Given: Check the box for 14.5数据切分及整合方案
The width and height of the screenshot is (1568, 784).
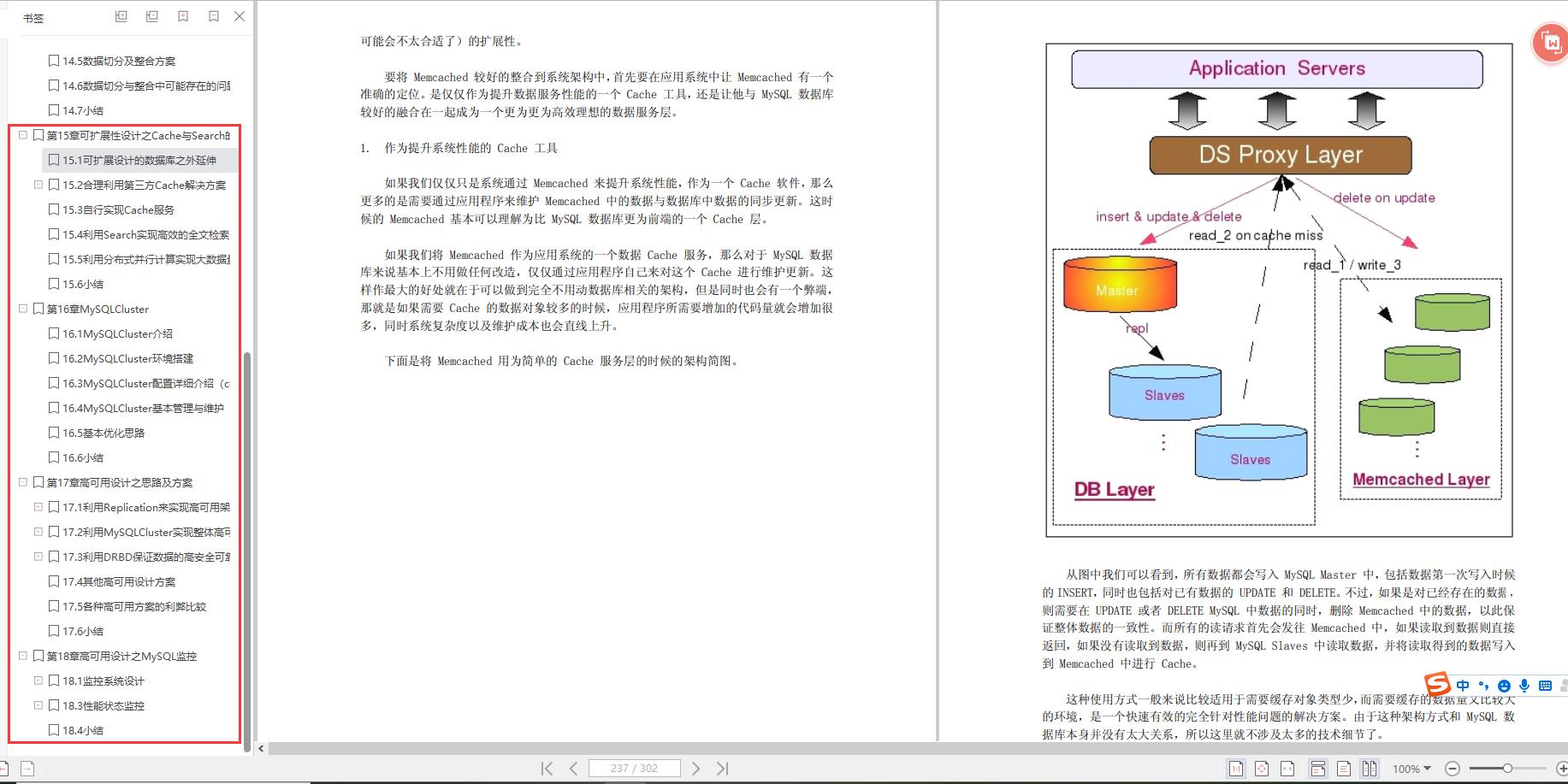Looking at the screenshot, I should pos(54,61).
